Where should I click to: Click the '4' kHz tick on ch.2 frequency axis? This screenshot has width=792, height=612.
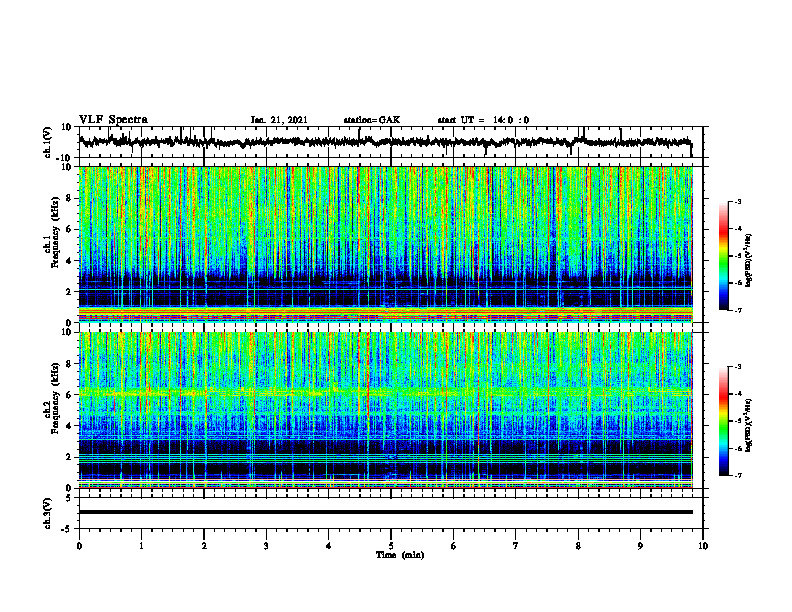coord(69,426)
